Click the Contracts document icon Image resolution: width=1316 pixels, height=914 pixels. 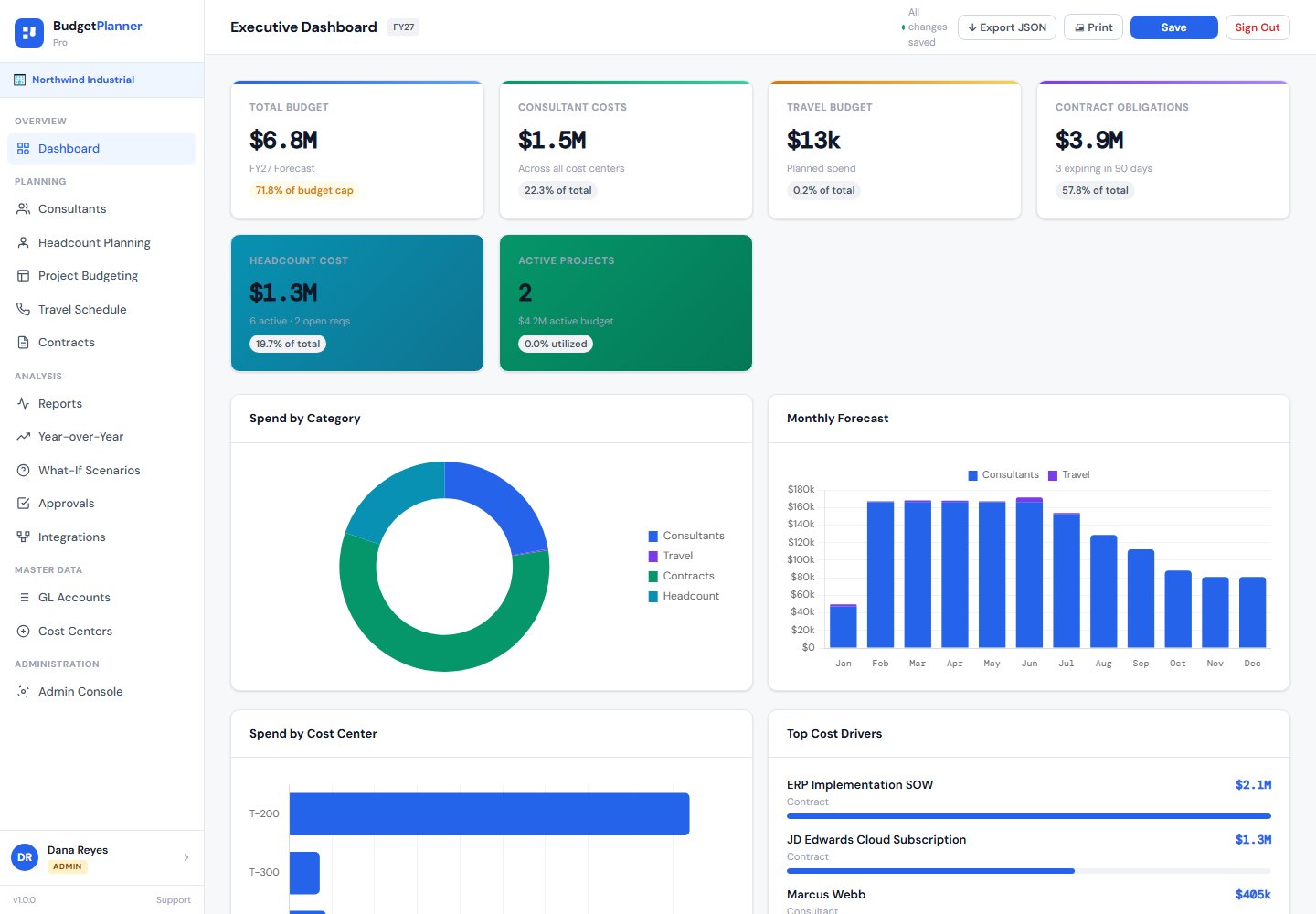[24, 342]
